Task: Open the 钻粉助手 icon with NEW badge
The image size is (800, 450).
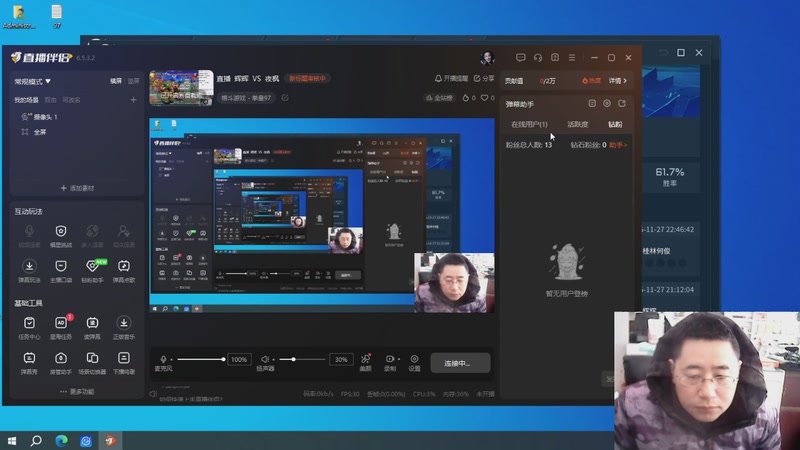Action: [x=92, y=271]
